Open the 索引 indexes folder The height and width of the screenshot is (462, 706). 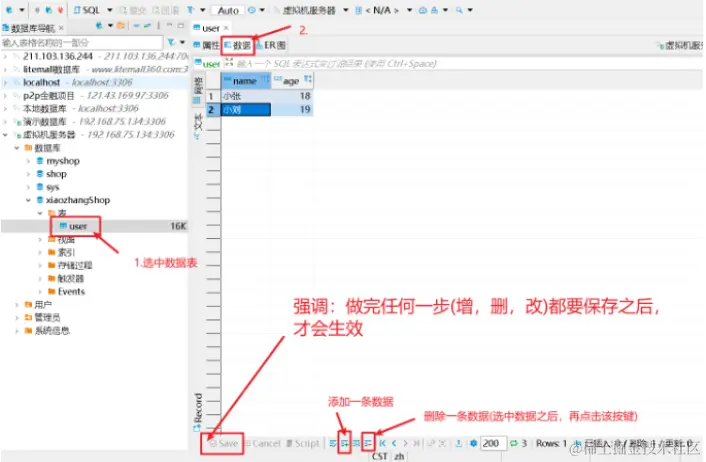tap(61, 252)
